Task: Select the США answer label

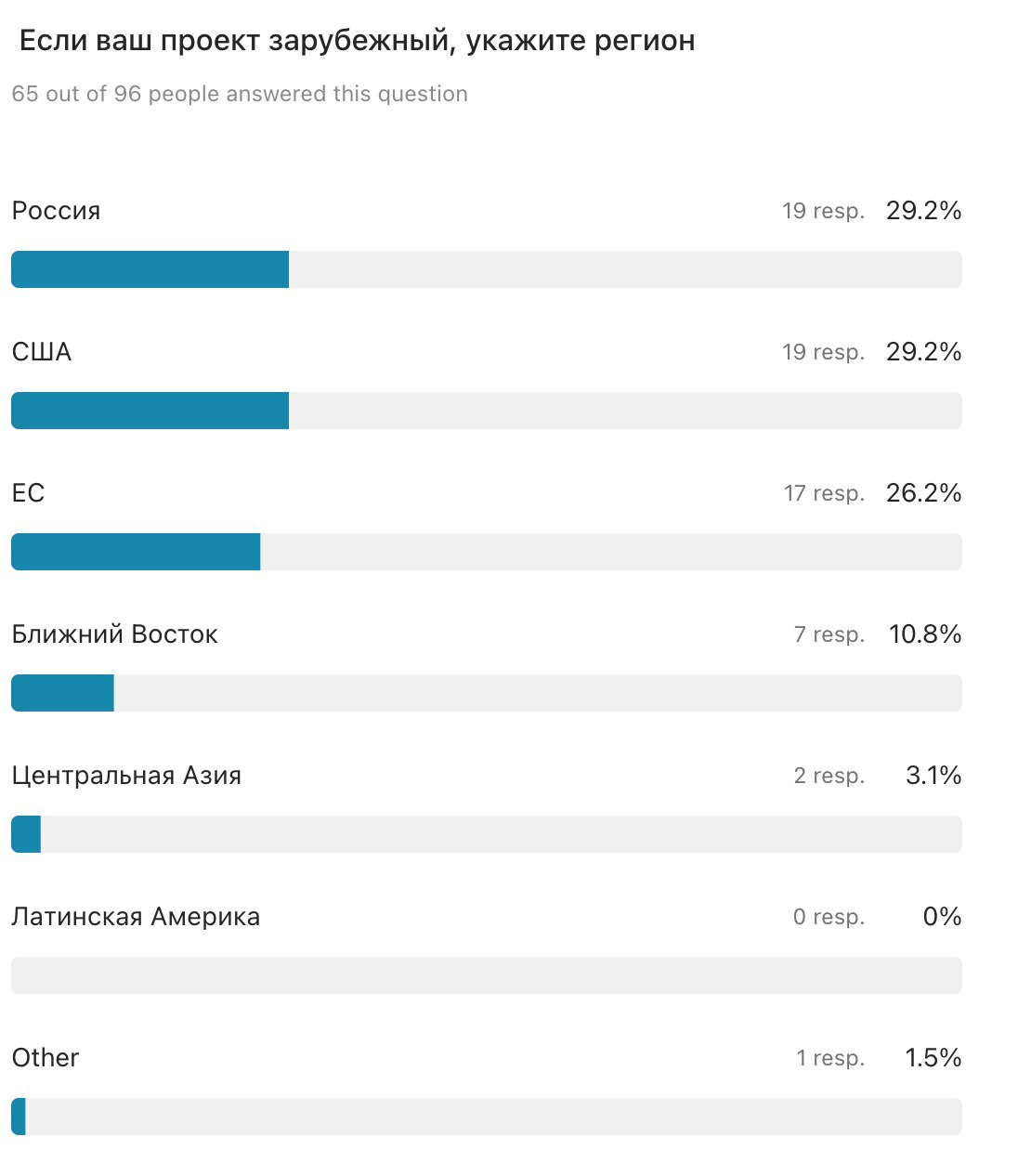Action: [x=42, y=352]
